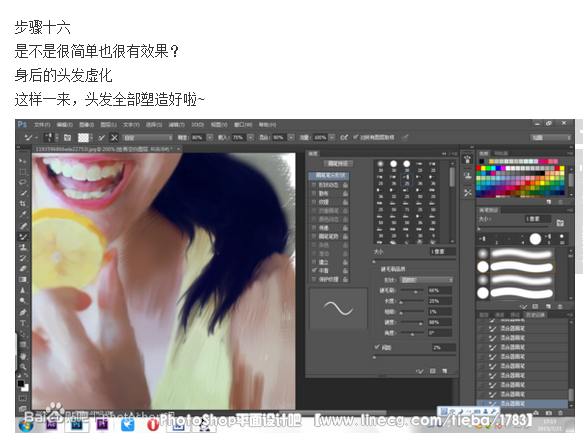Open the workspace switcher dropdown
Image resolution: width=583 pixels, height=437 pixels.
click(x=551, y=138)
